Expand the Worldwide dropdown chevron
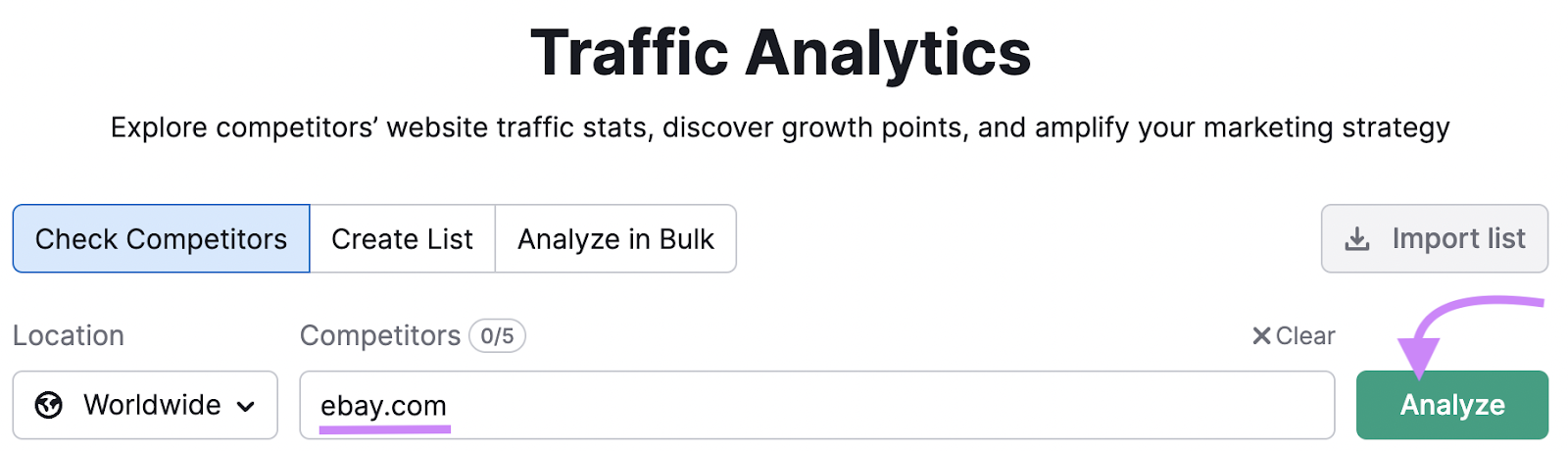The width and height of the screenshot is (1568, 451). point(246,406)
